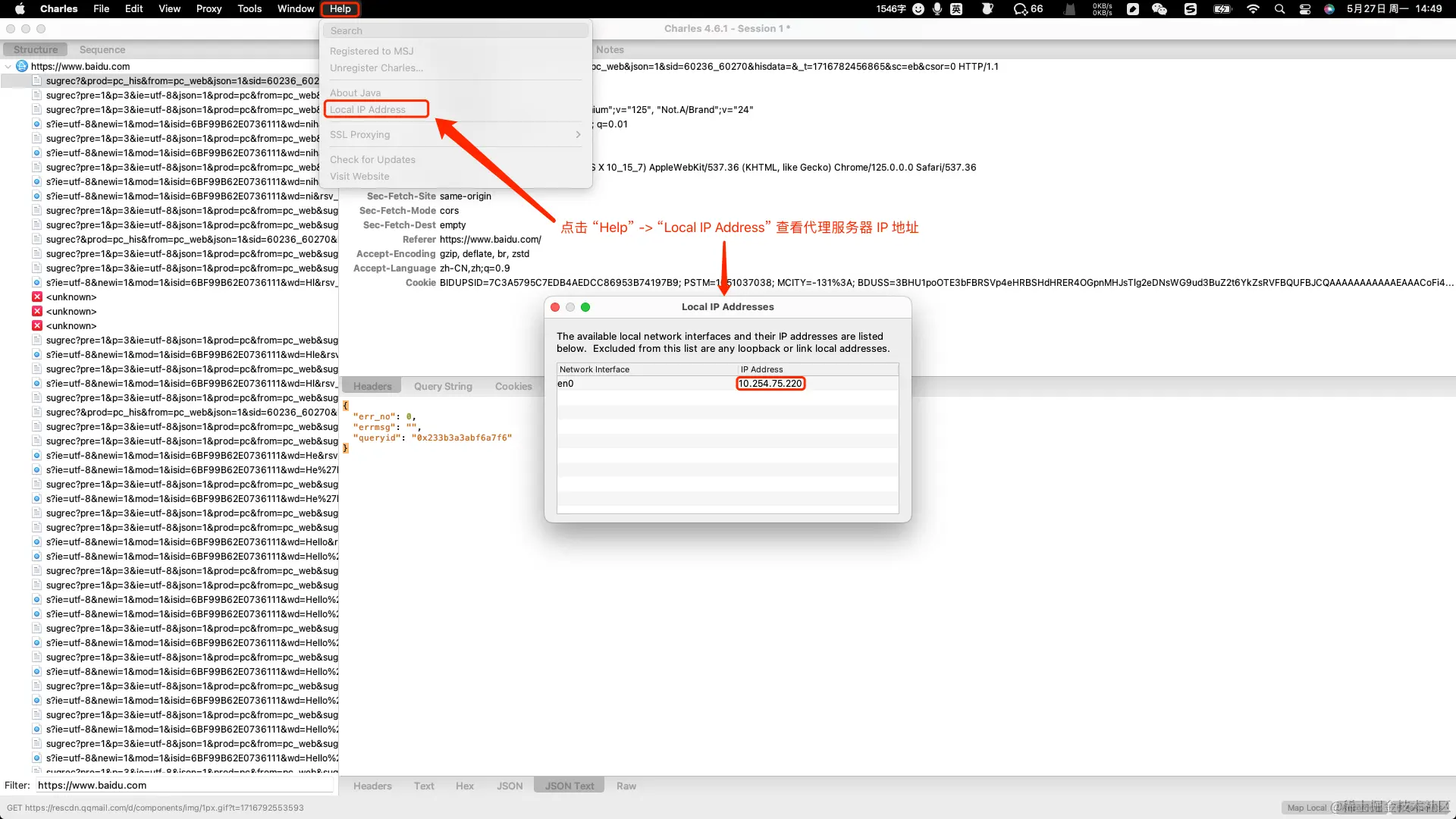This screenshot has width=1456, height=819.
Task: Open WeChat from the menu bar
Action: click(x=1159, y=9)
